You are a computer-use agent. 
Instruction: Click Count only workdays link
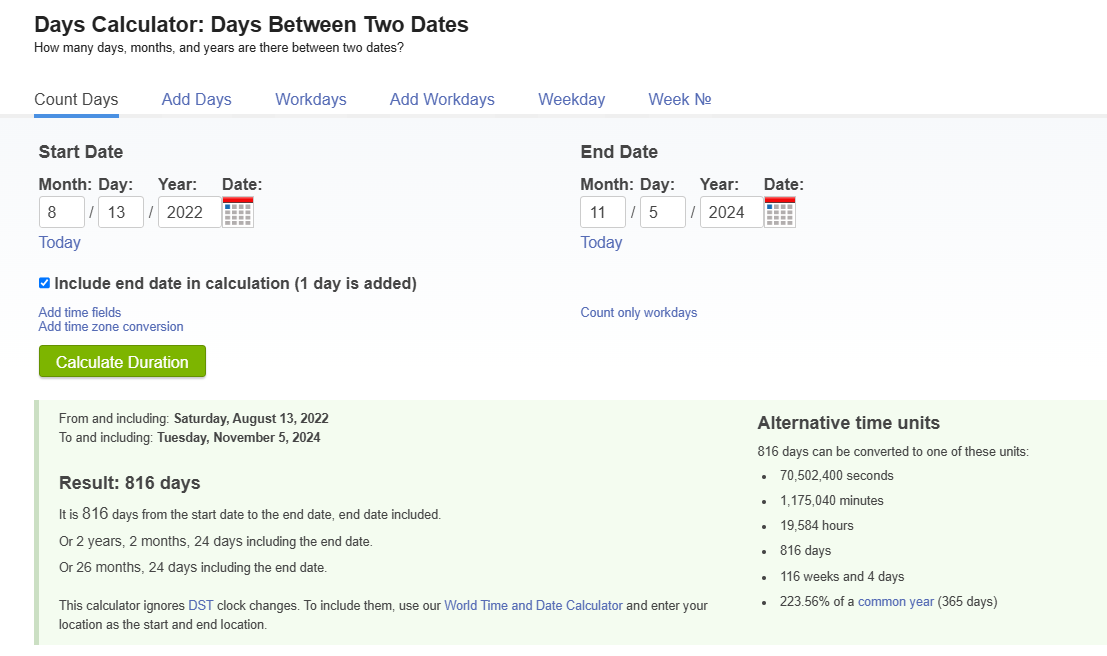639,313
